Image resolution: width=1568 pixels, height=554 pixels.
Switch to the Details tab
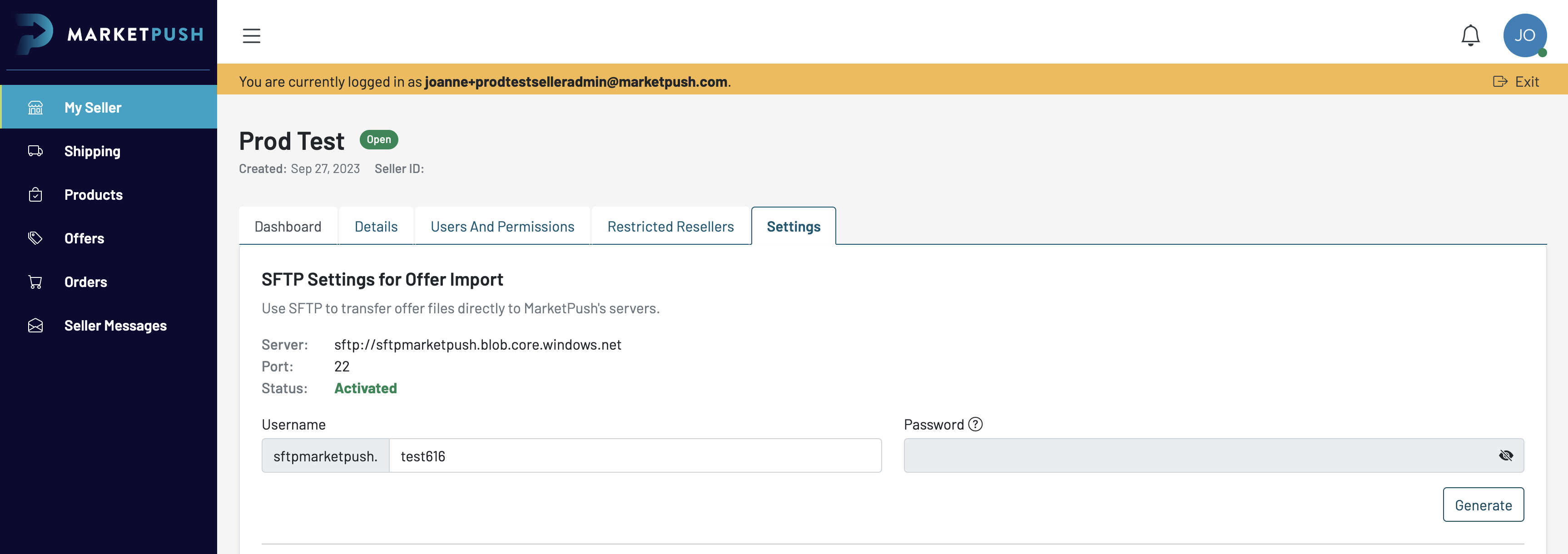[376, 227]
